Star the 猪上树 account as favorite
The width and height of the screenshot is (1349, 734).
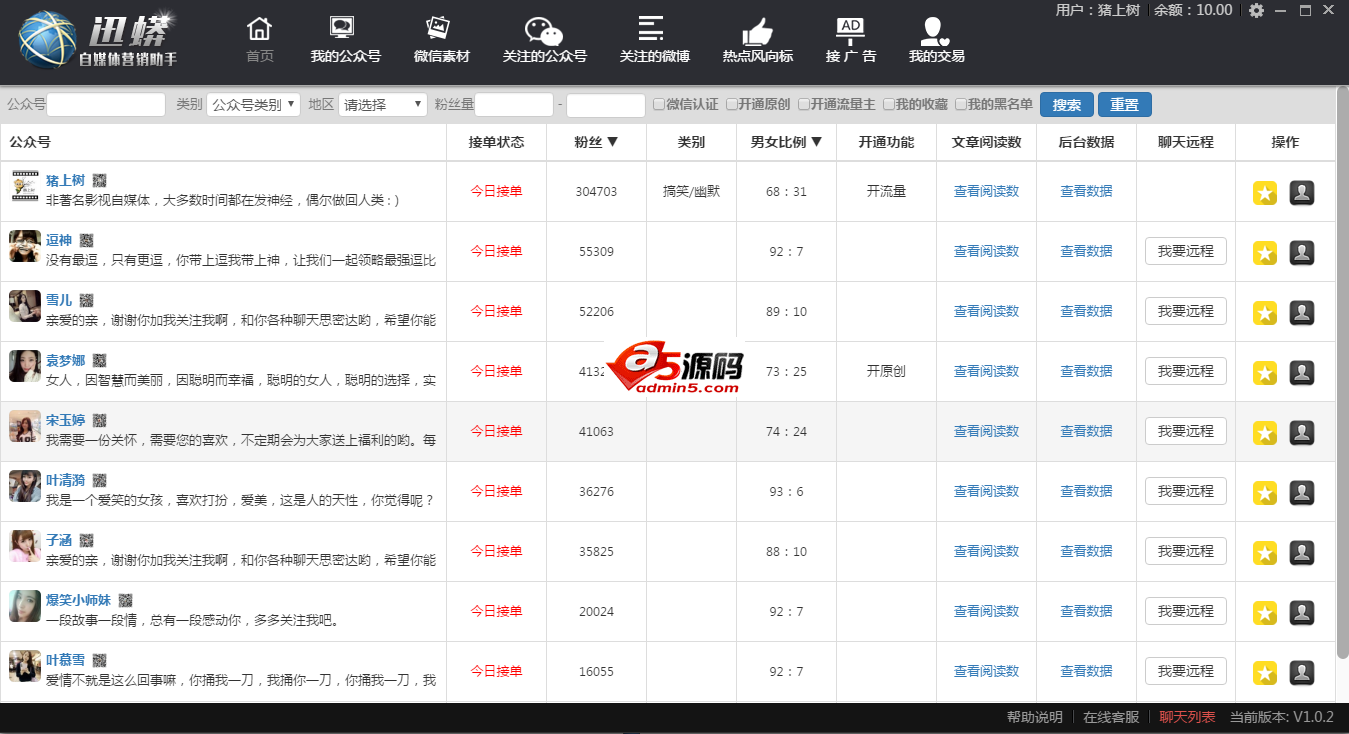[x=1265, y=193]
